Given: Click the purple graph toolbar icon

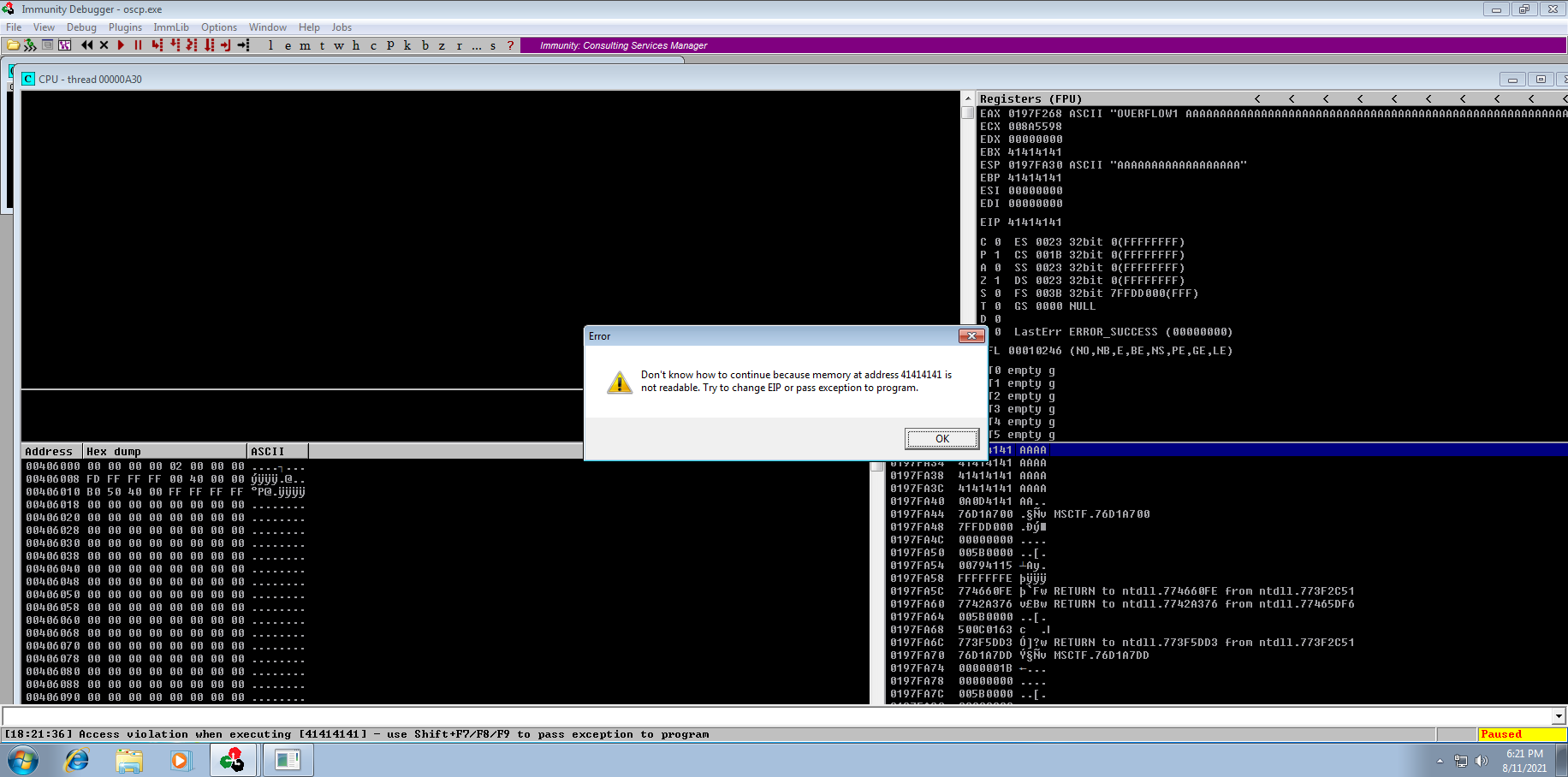Looking at the screenshot, I should pos(64,45).
